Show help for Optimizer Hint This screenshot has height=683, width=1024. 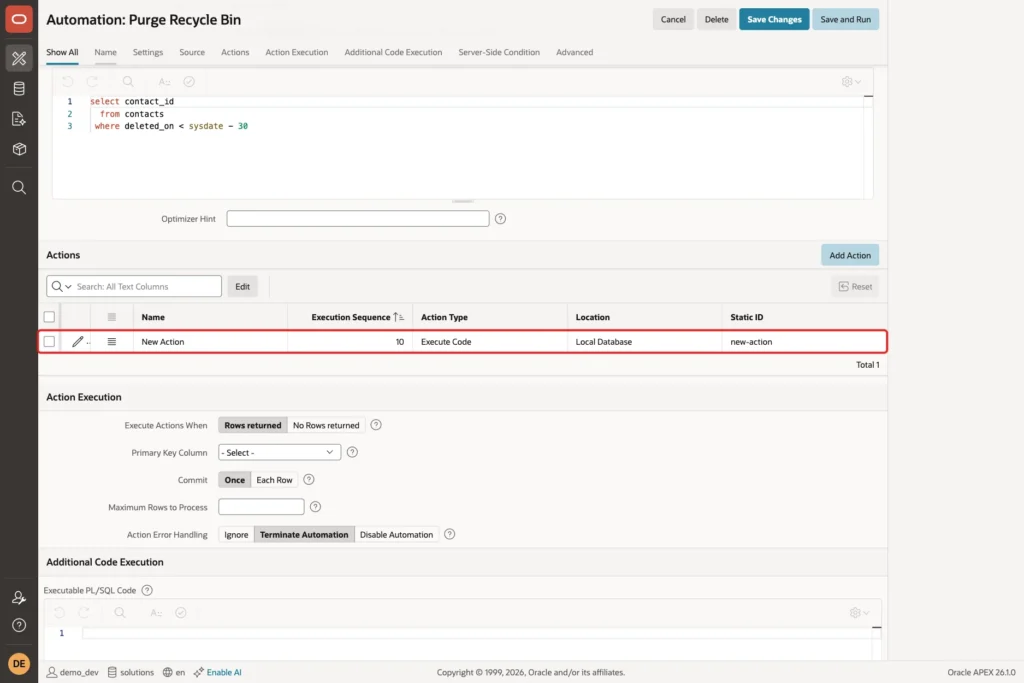pos(500,219)
